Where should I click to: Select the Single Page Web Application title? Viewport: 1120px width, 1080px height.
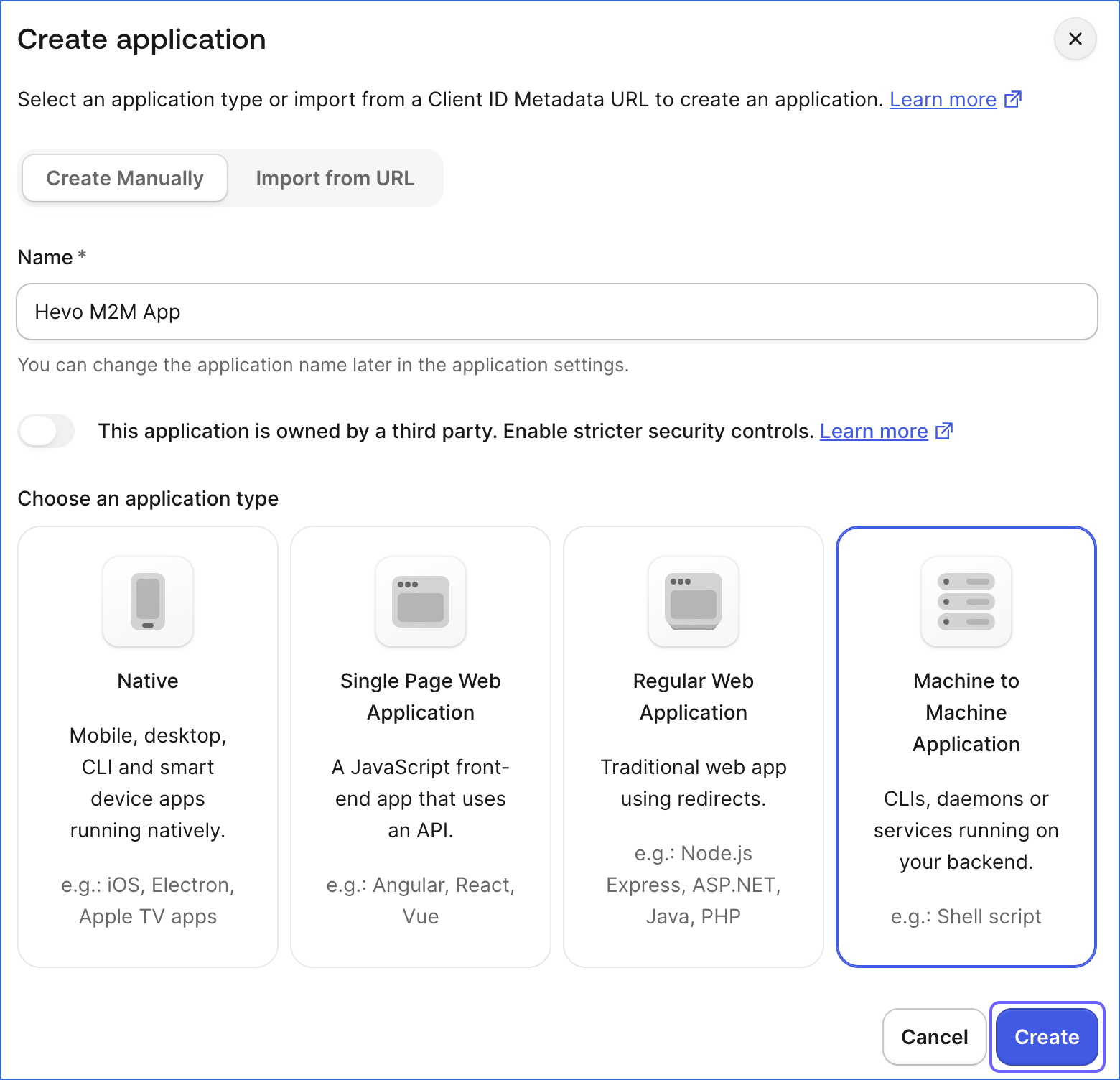421,697
